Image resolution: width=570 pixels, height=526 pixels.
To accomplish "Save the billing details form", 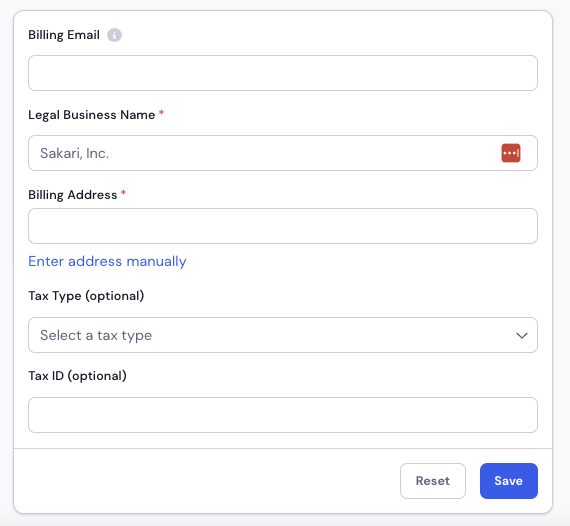I will [x=509, y=481].
